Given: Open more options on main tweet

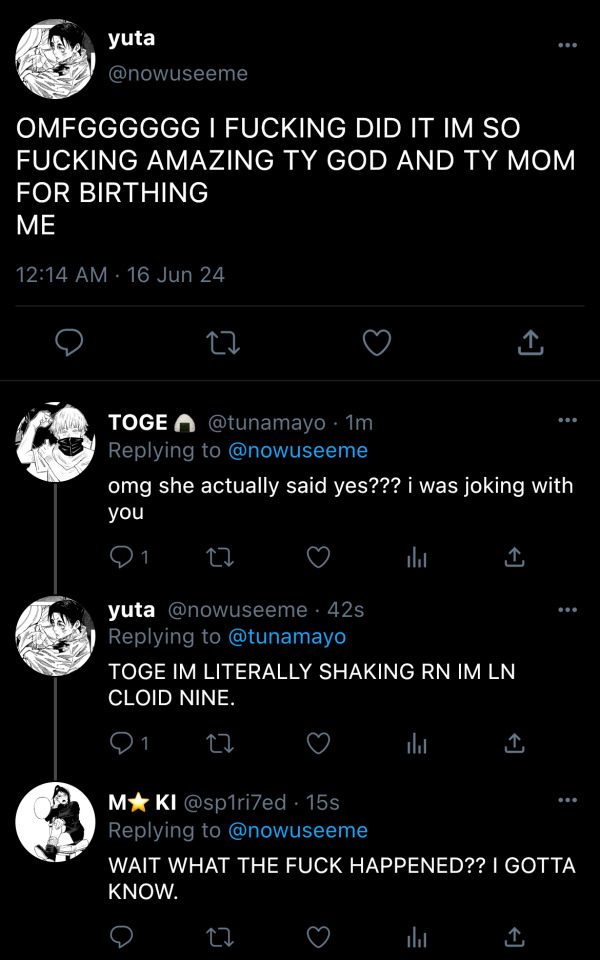Looking at the screenshot, I should [x=567, y=46].
